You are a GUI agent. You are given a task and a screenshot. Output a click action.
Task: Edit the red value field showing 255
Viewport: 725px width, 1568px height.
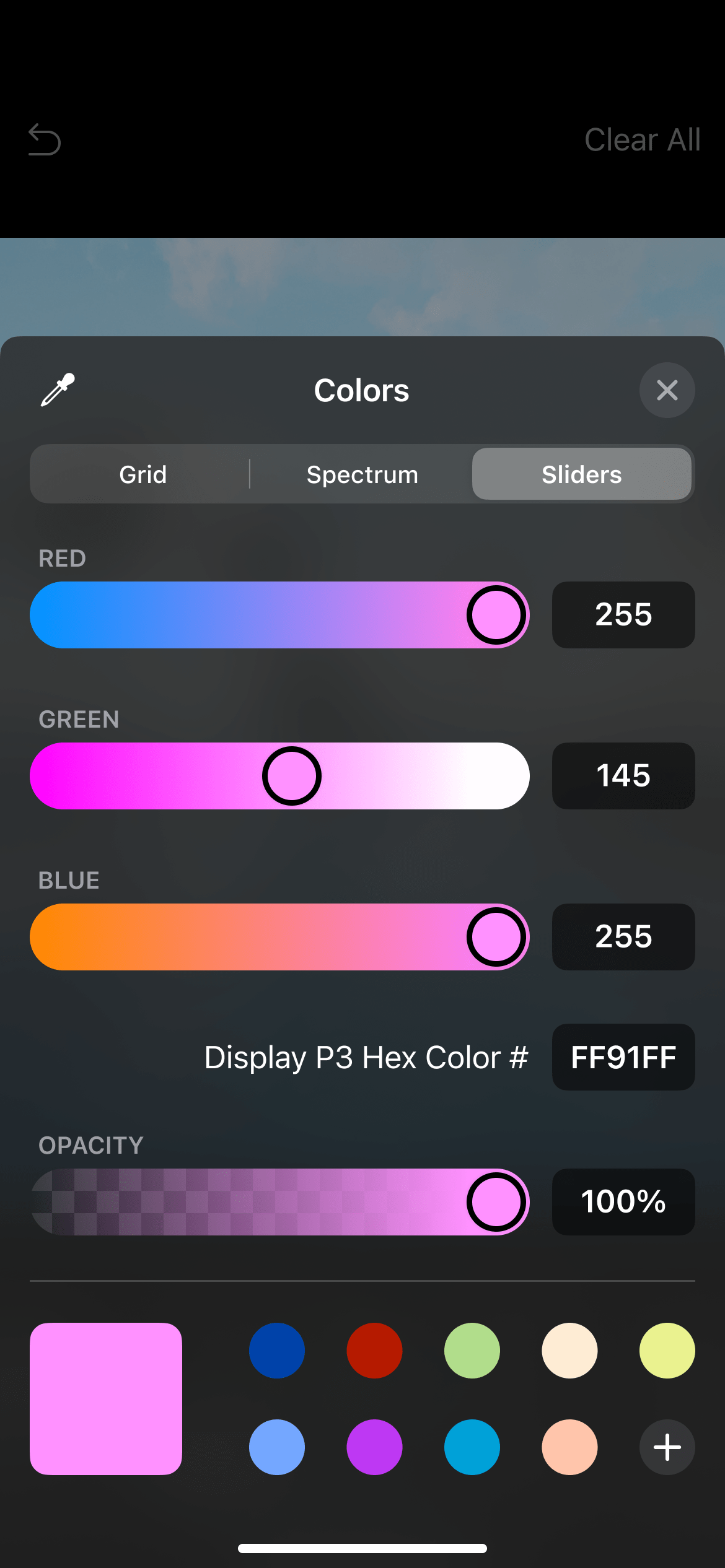point(623,615)
